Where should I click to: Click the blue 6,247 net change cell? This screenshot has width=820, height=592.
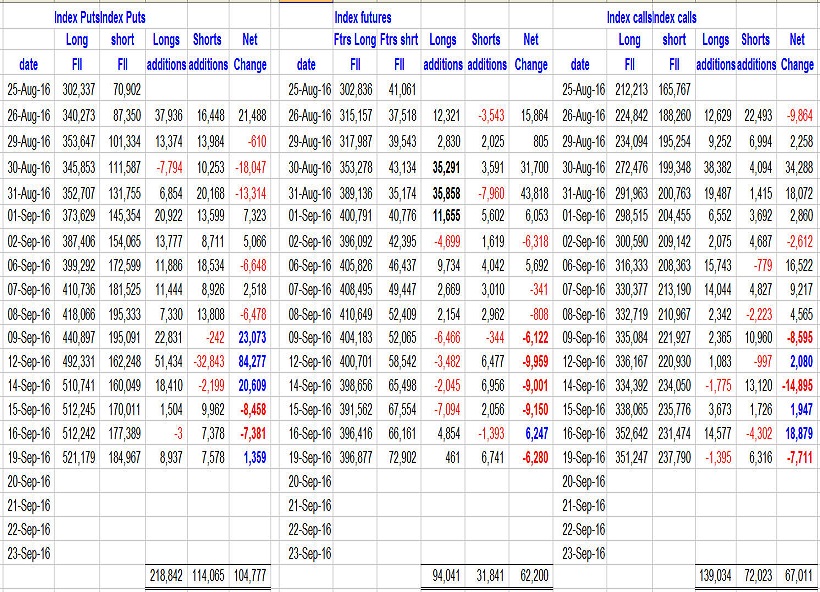click(530, 433)
